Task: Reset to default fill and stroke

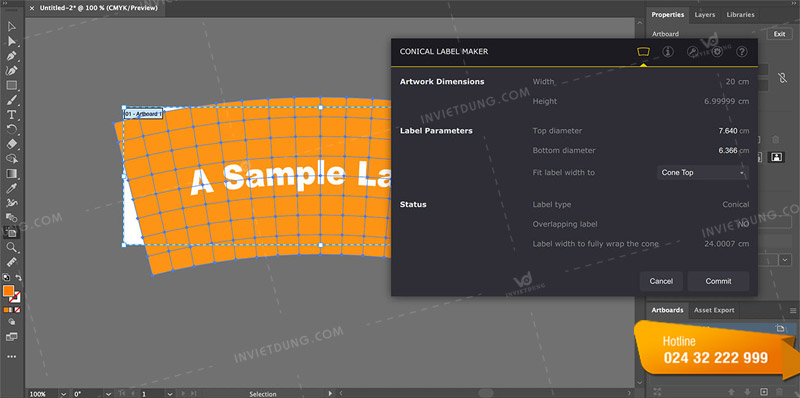Action: tap(6, 278)
